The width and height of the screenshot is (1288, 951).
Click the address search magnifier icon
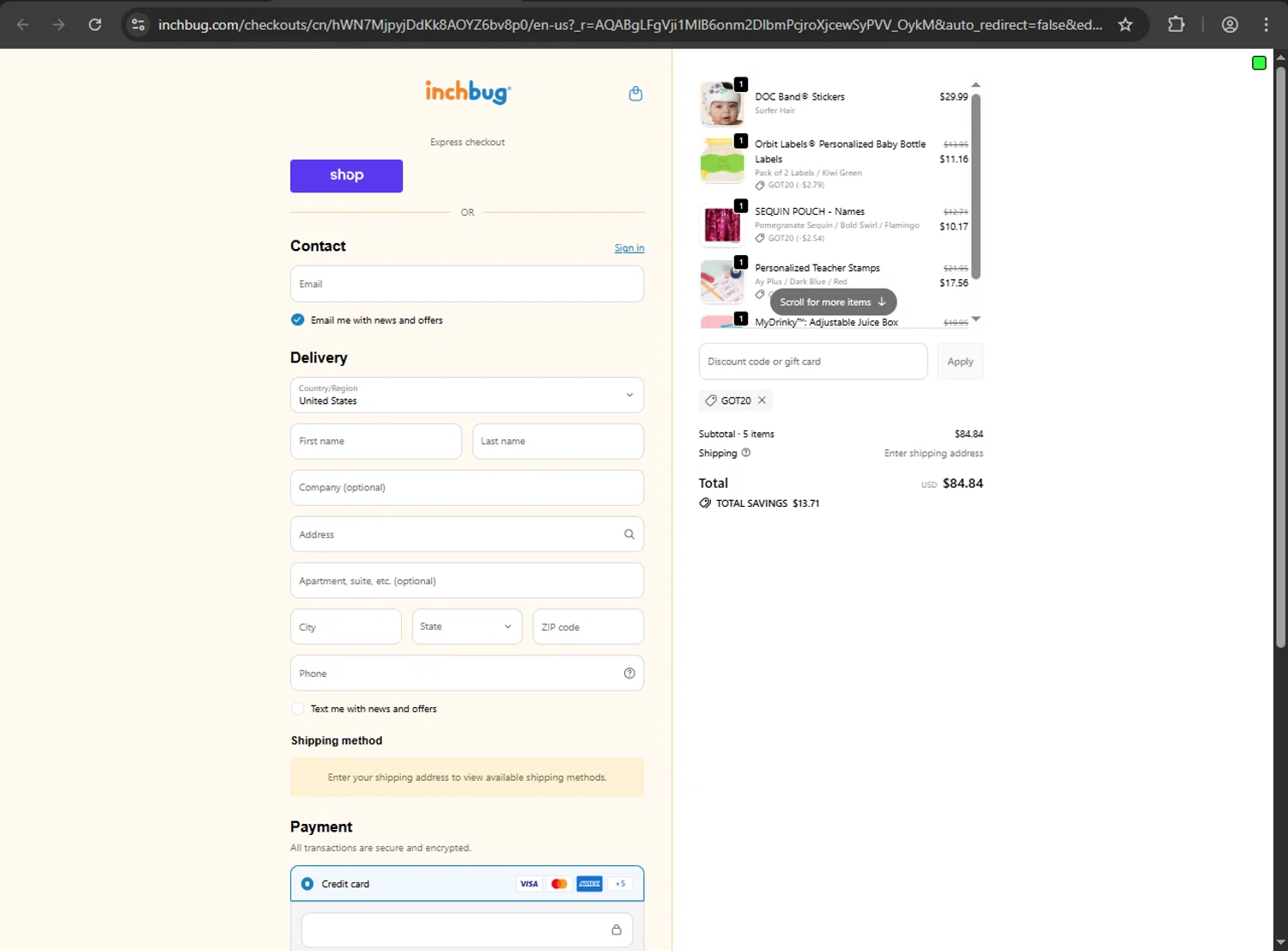point(629,534)
